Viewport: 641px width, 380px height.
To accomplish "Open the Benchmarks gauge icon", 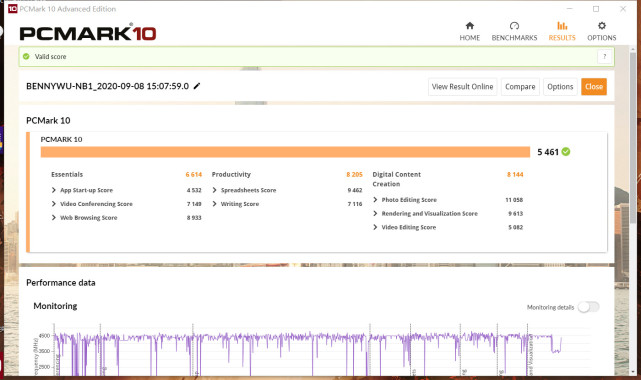I will (514, 26).
